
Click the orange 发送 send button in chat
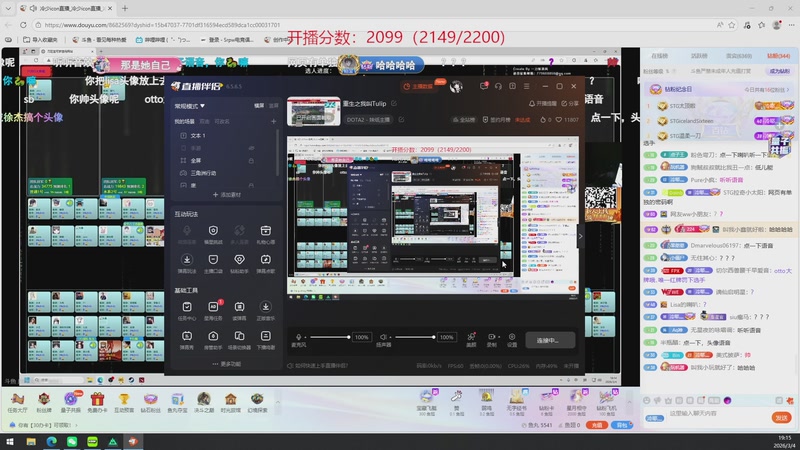(x=781, y=417)
